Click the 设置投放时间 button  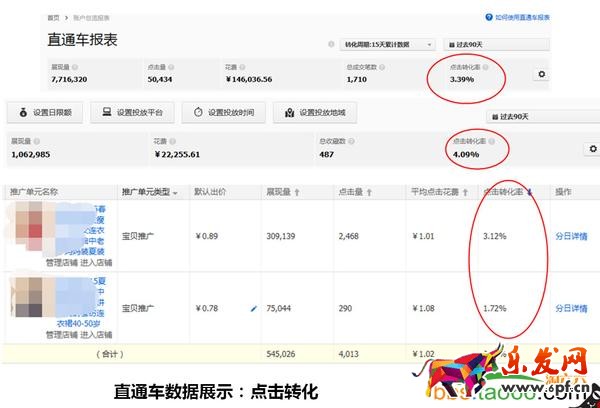tap(224, 112)
